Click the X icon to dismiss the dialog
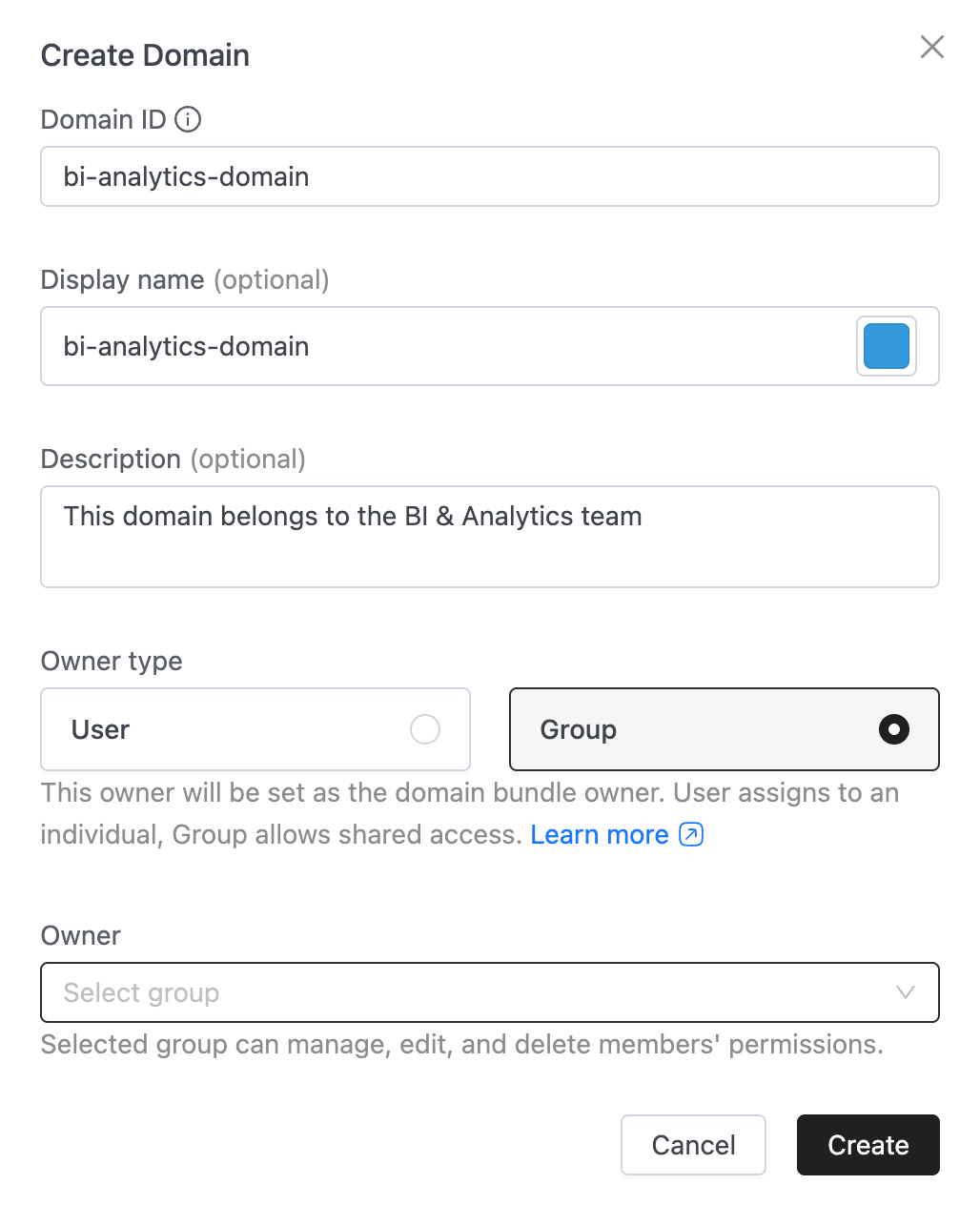The width and height of the screenshot is (980, 1205). [x=931, y=47]
